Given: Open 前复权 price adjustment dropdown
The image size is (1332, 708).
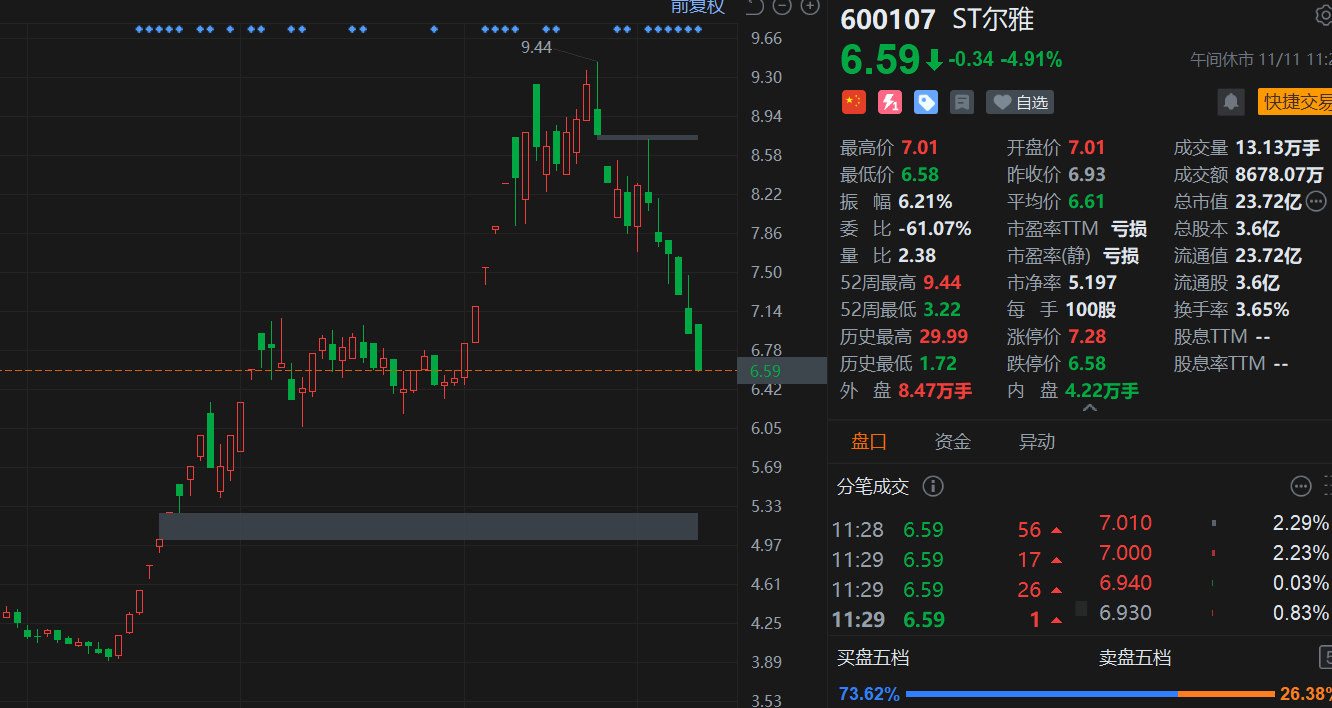Looking at the screenshot, I should pyautogui.click(x=697, y=7).
